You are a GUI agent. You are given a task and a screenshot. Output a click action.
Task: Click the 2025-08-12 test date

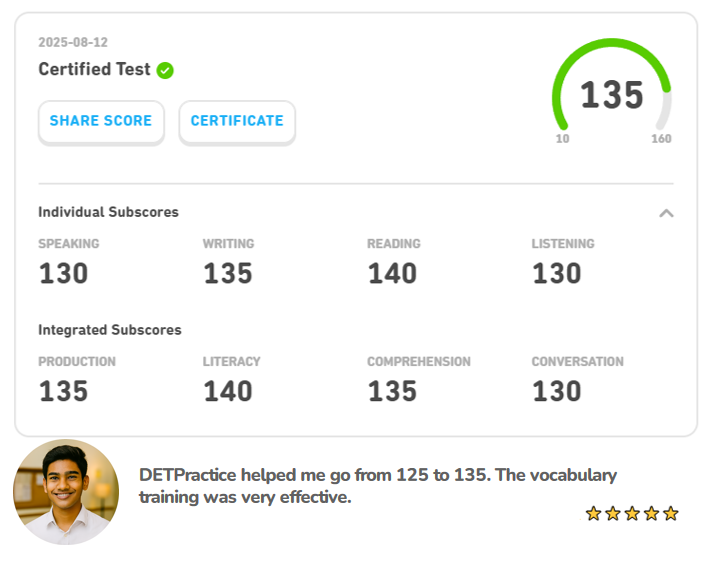click(x=73, y=43)
